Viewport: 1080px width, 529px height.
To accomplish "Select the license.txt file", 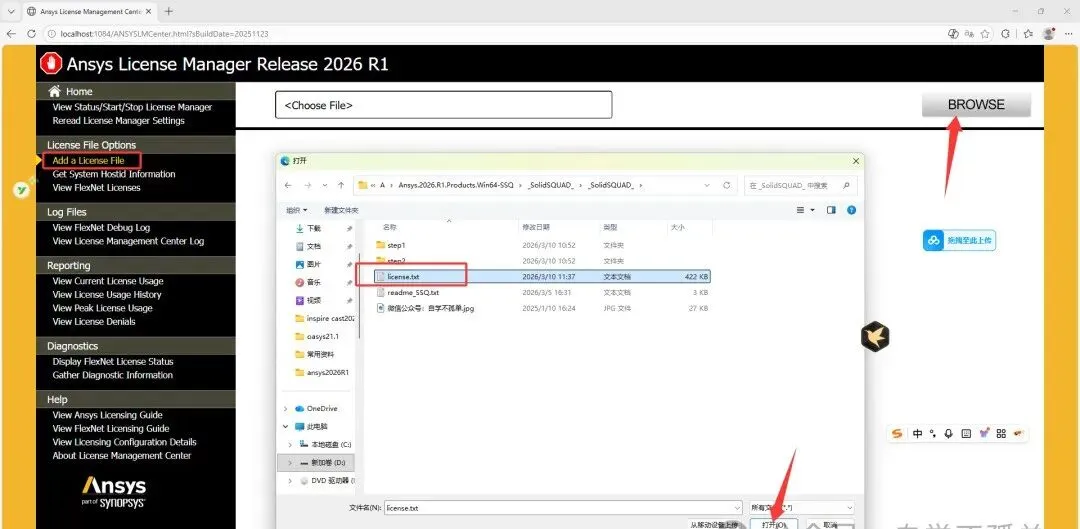I will 543,276.
